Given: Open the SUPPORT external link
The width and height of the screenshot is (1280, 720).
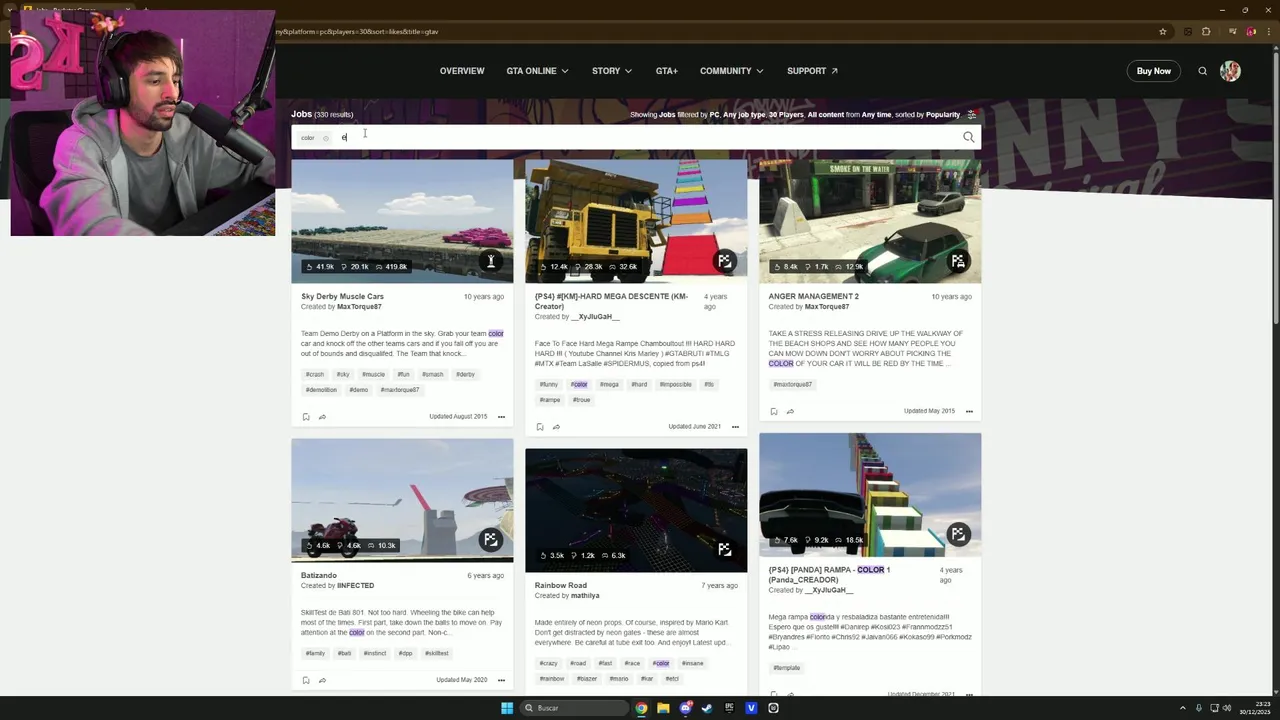Looking at the screenshot, I should [x=812, y=71].
